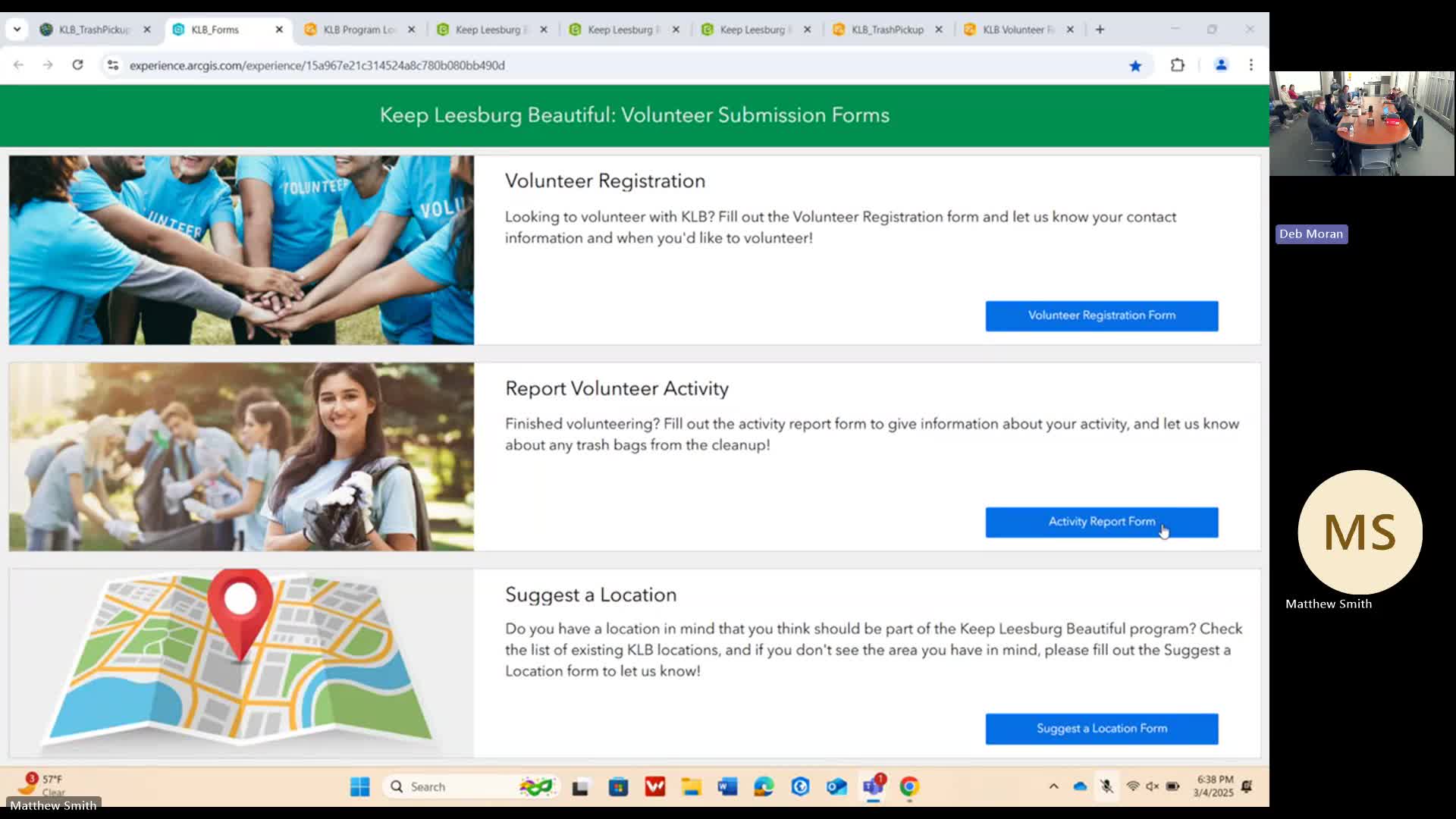
Task: Open the browser extensions puzzle icon
Action: pyautogui.click(x=1177, y=65)
